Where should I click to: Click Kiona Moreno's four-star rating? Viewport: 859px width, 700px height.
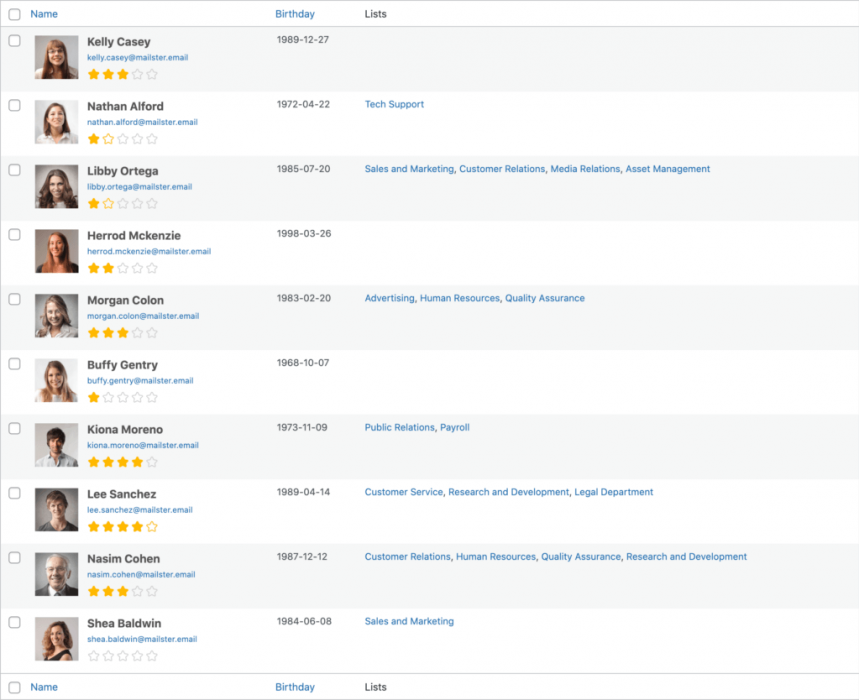click(x=123, y=462)
